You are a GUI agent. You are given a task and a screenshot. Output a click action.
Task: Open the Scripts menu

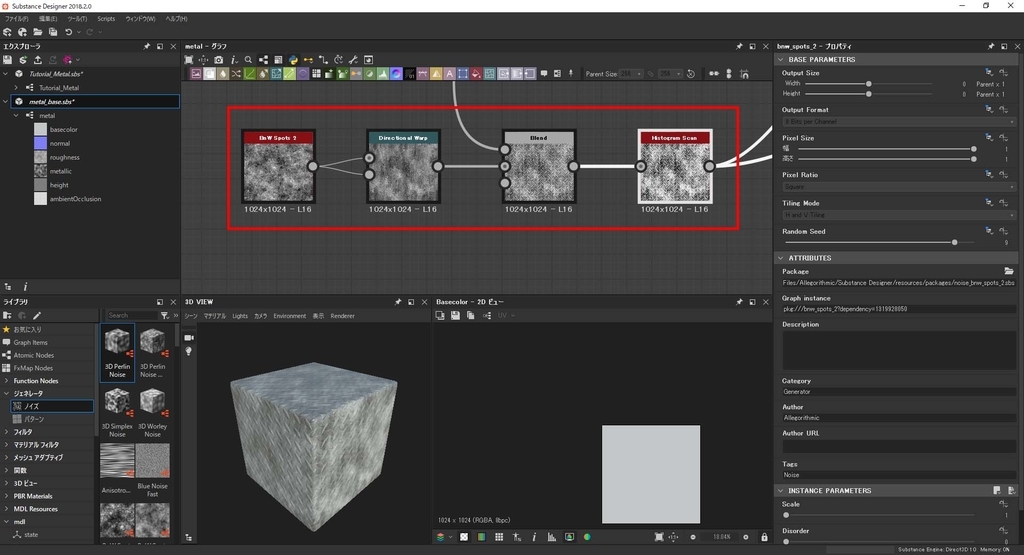(x=105, y=19)
